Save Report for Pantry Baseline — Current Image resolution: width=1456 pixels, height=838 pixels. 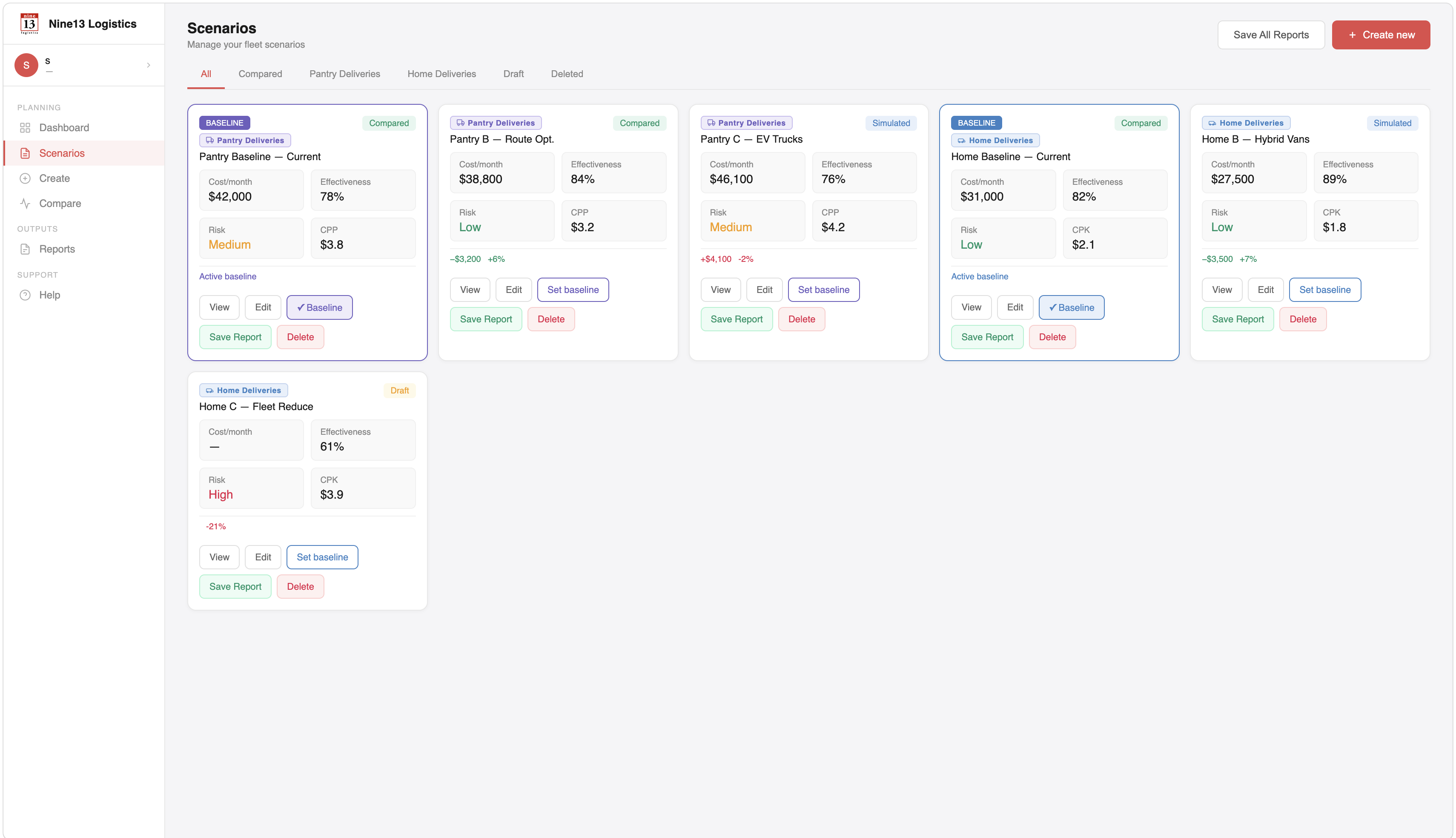click(x=235, y=337)
